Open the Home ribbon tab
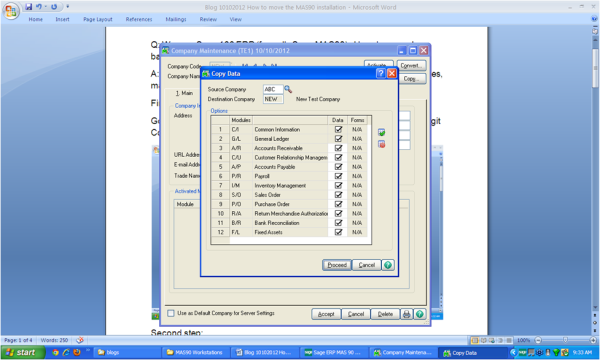The width and height of the screenshot is (600, 360). [x=36, y=19]
